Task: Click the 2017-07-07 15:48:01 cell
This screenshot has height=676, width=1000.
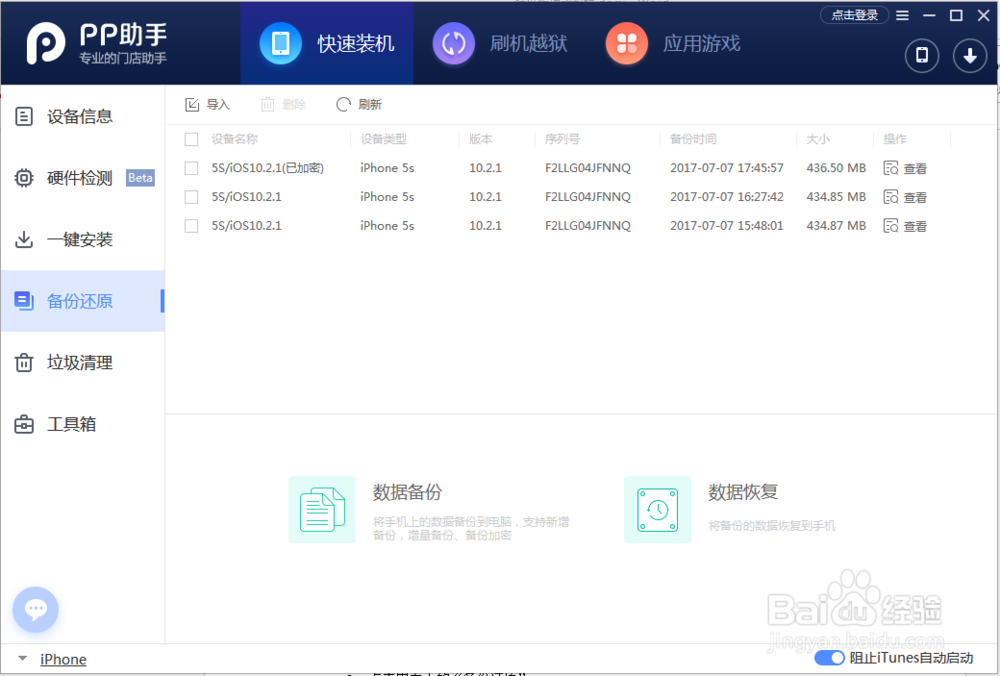Action: click(727, 226)
